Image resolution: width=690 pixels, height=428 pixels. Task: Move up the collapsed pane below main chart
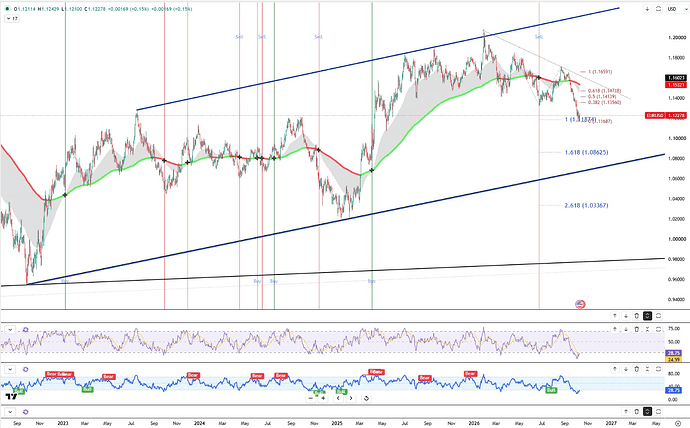pyautogui.click(x=615, y=316)
